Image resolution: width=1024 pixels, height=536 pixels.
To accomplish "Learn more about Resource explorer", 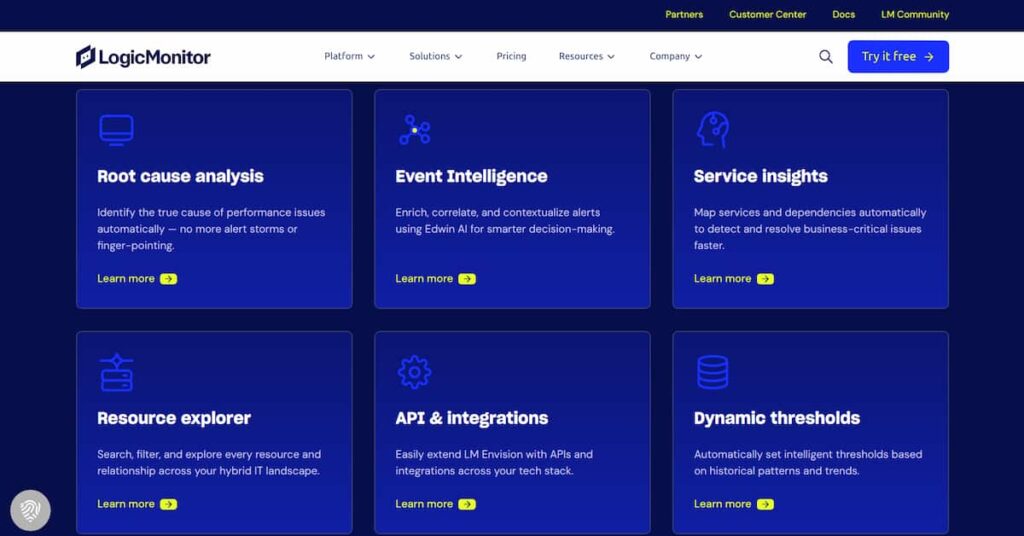I will [137, 504].
